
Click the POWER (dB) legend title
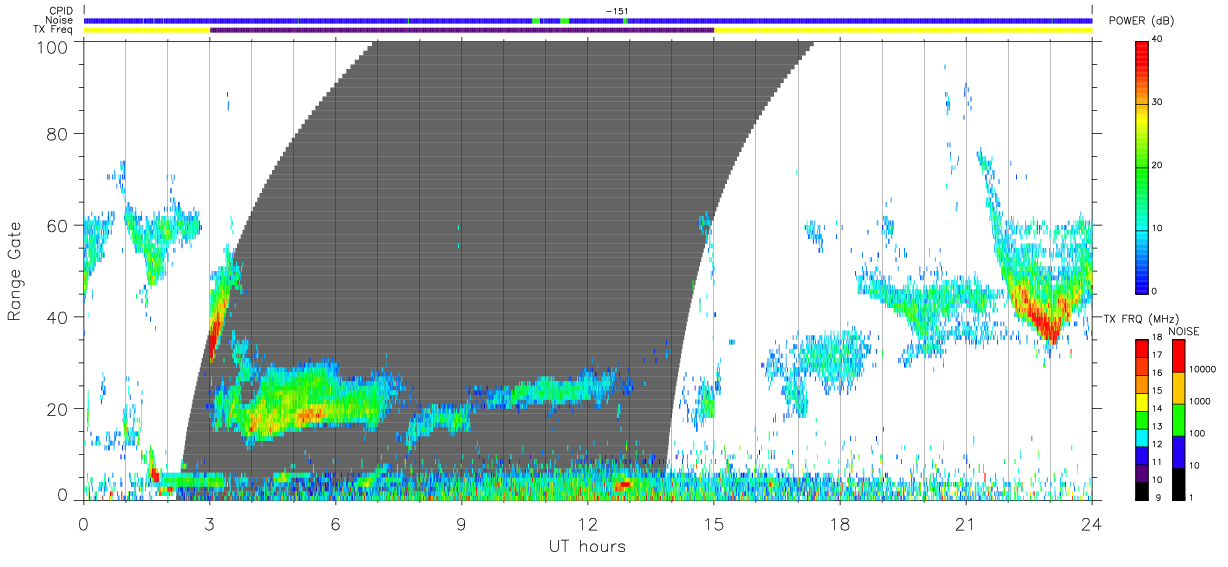click(x=1141, y=21)
